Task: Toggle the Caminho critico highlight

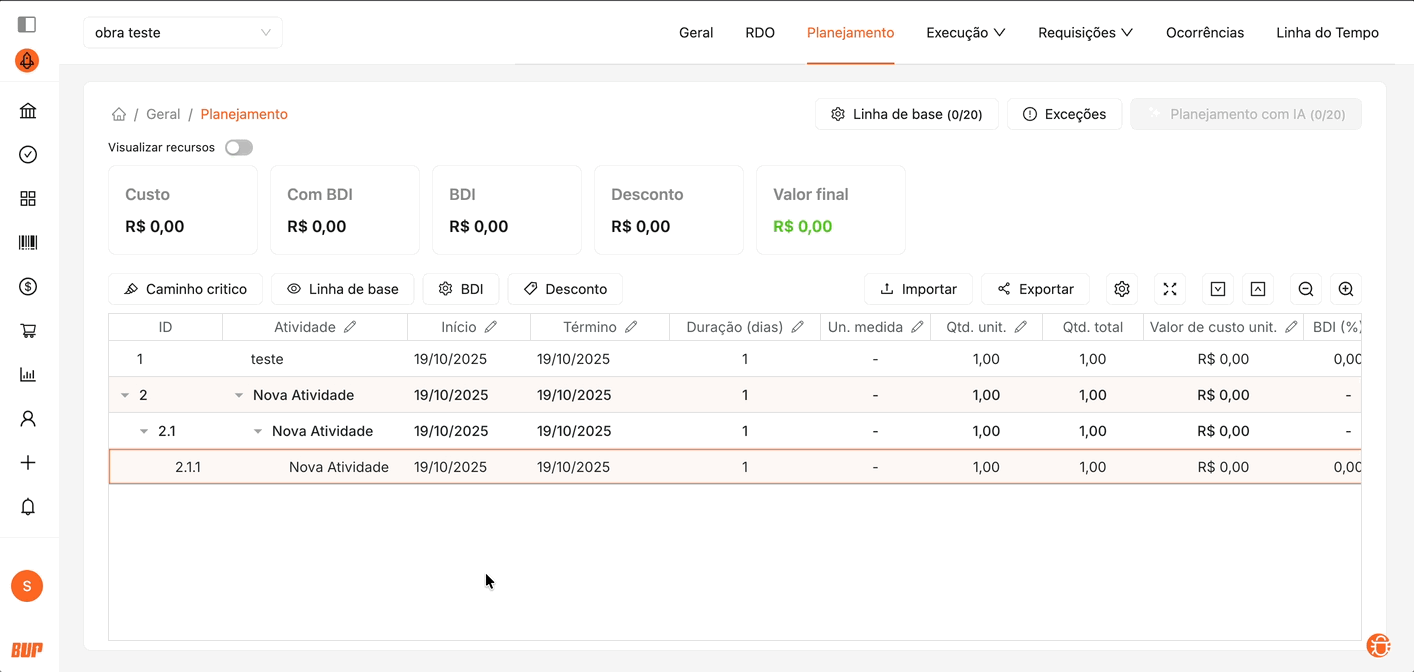Action: 185,289
